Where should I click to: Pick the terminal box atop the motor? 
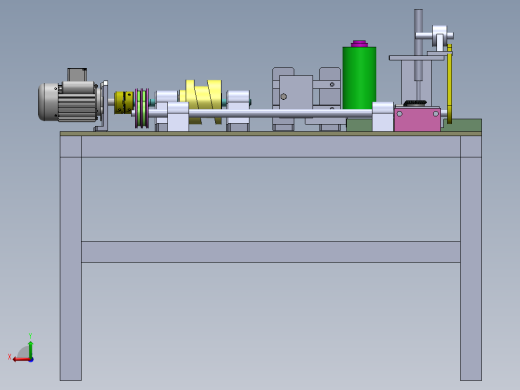(77, 75)
